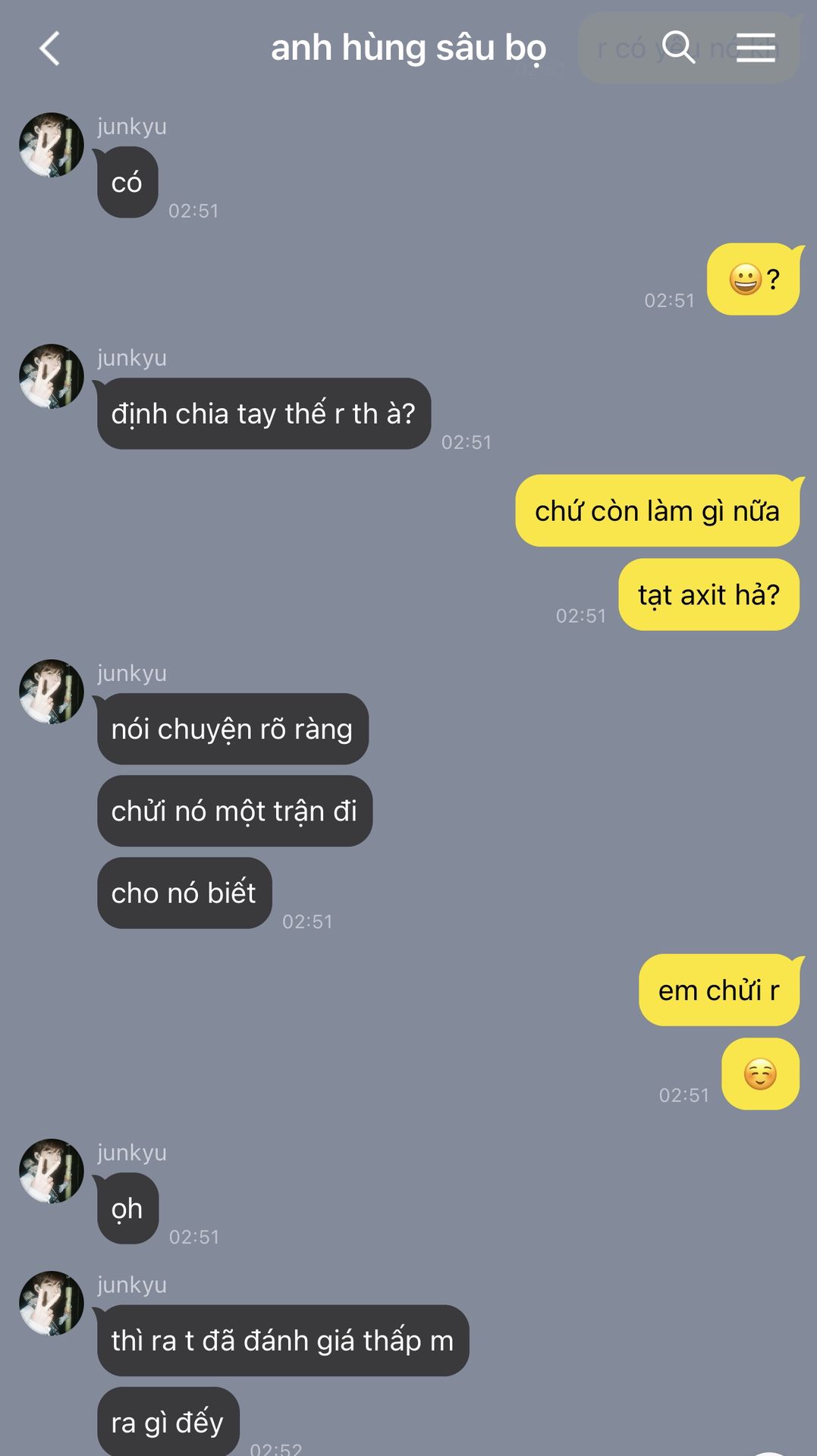Tap the junkyu name above the có message
The height and width of the screenshot is (1456, 817).
click(132, 126)
